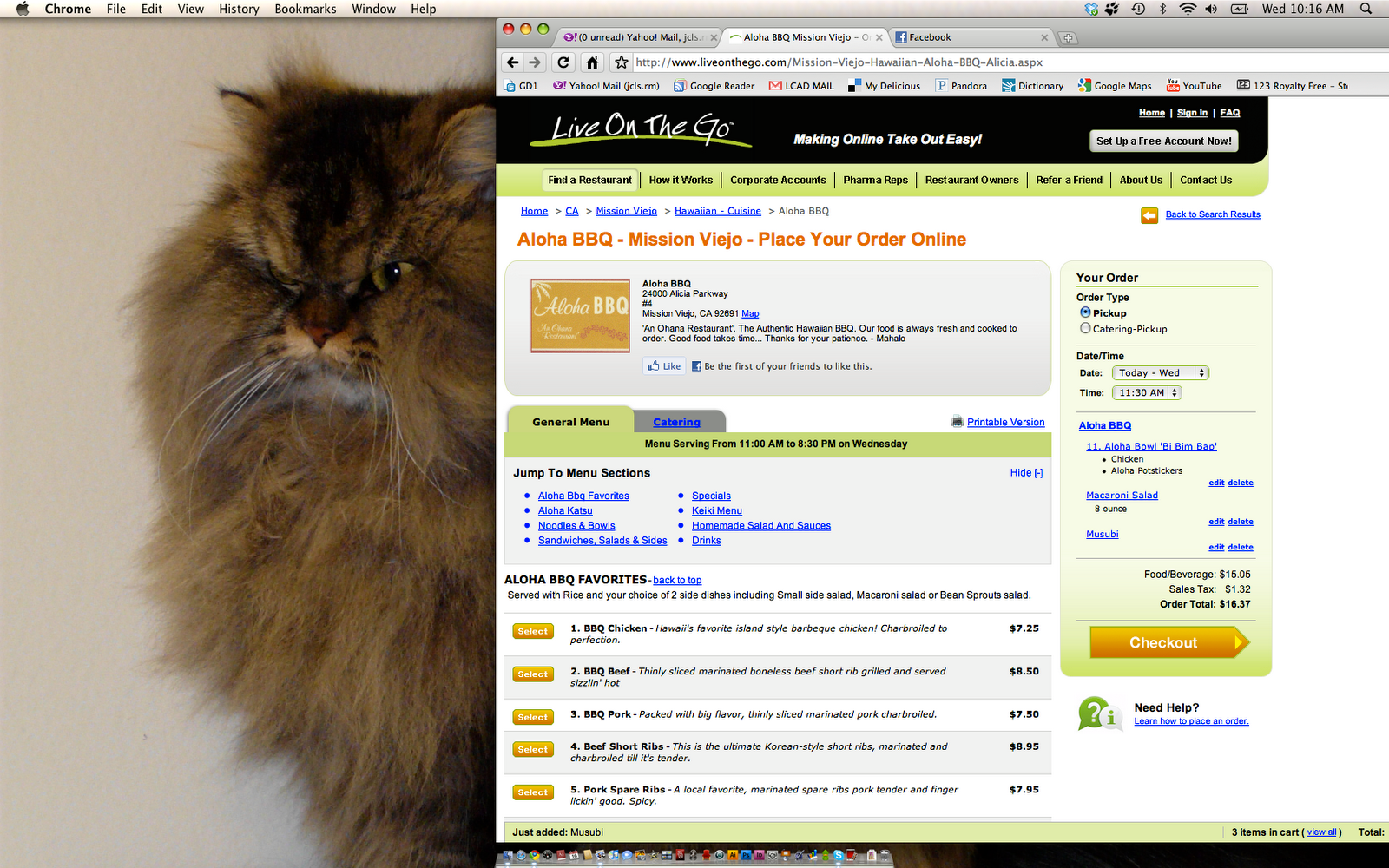The width and height of the screenshot is (1389, 868).
Task: Open the How it Works nav item
Action: pos(681,181)
